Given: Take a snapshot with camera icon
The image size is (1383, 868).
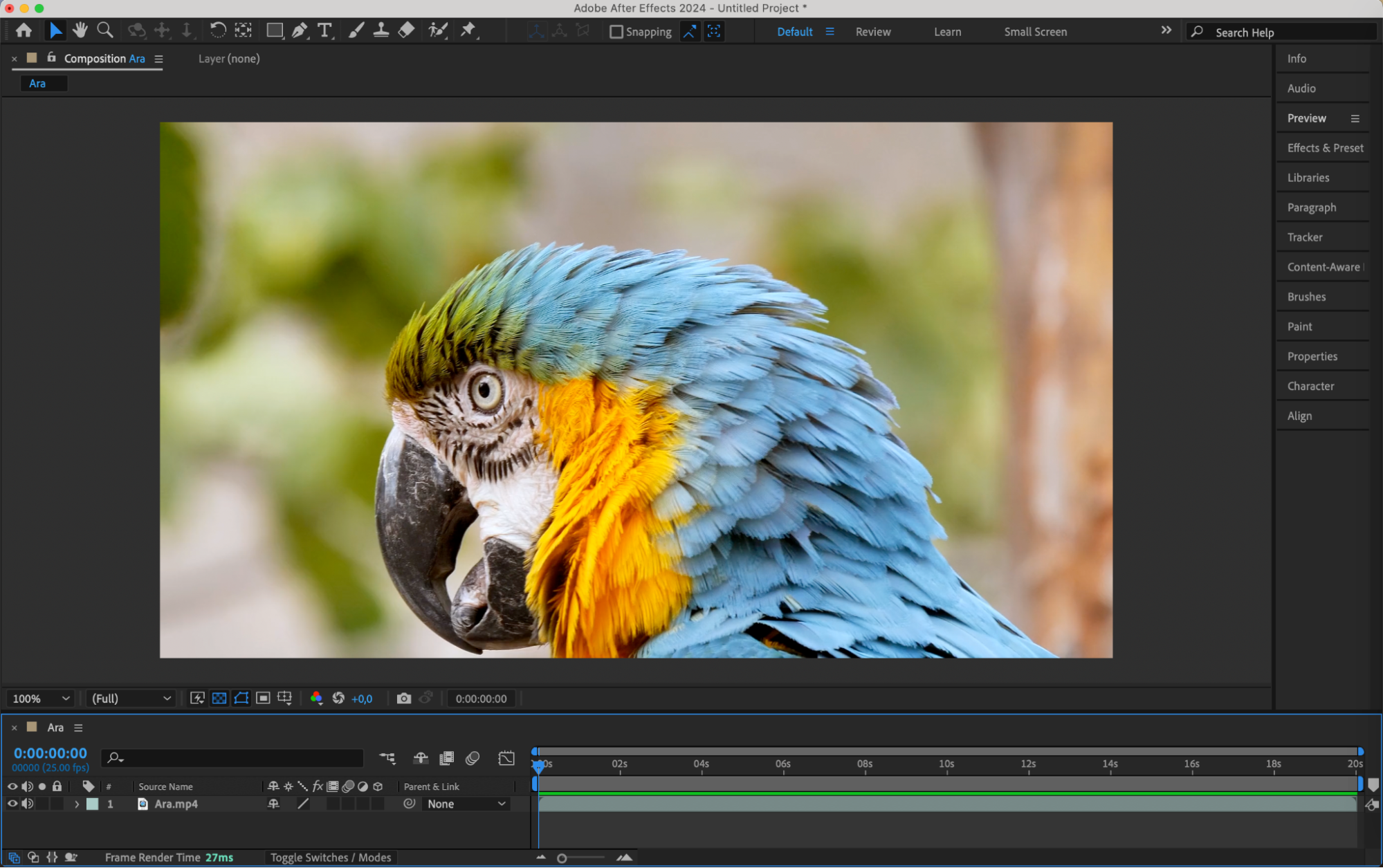Looking at the screenshot, I should point(403,699).
